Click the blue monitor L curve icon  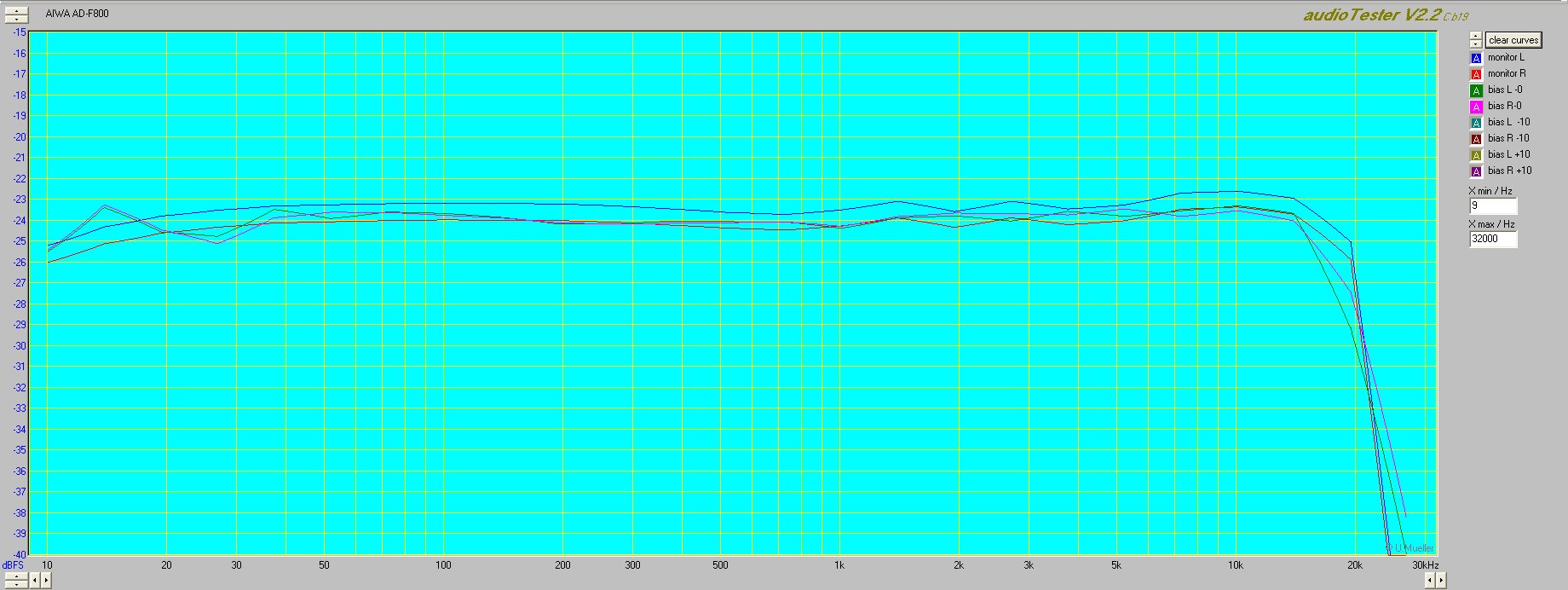point(1476,58)
